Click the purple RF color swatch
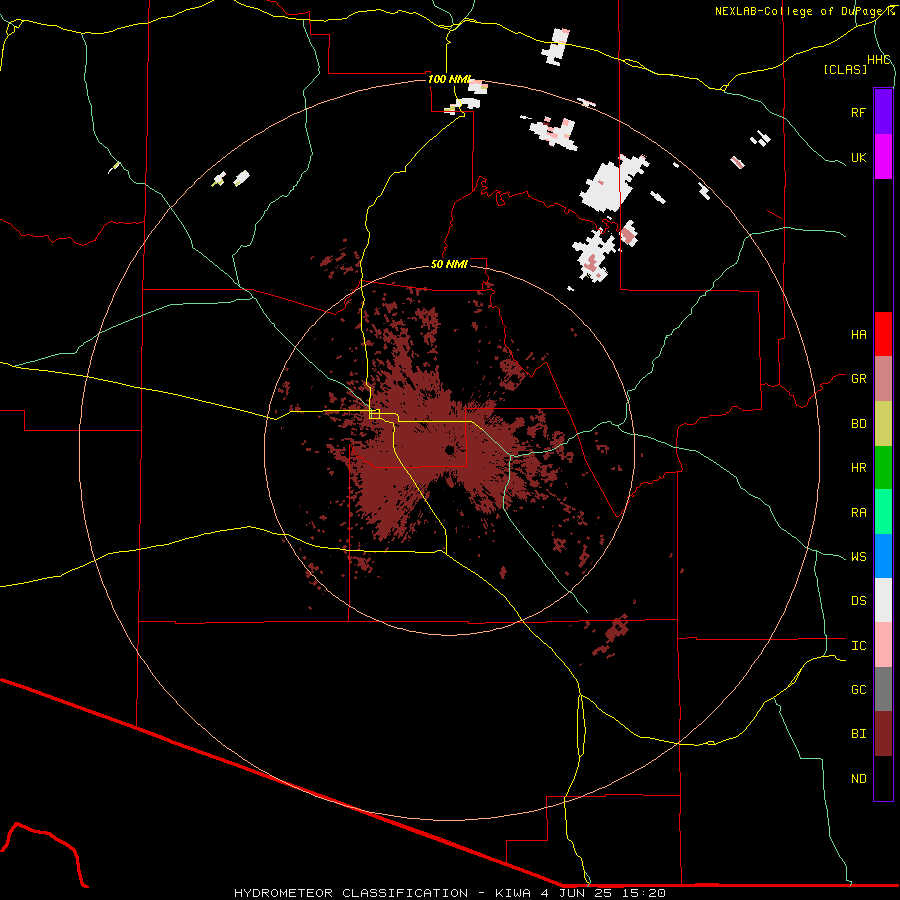This screenshot has width=900, height=900. [x=883, y=112]
